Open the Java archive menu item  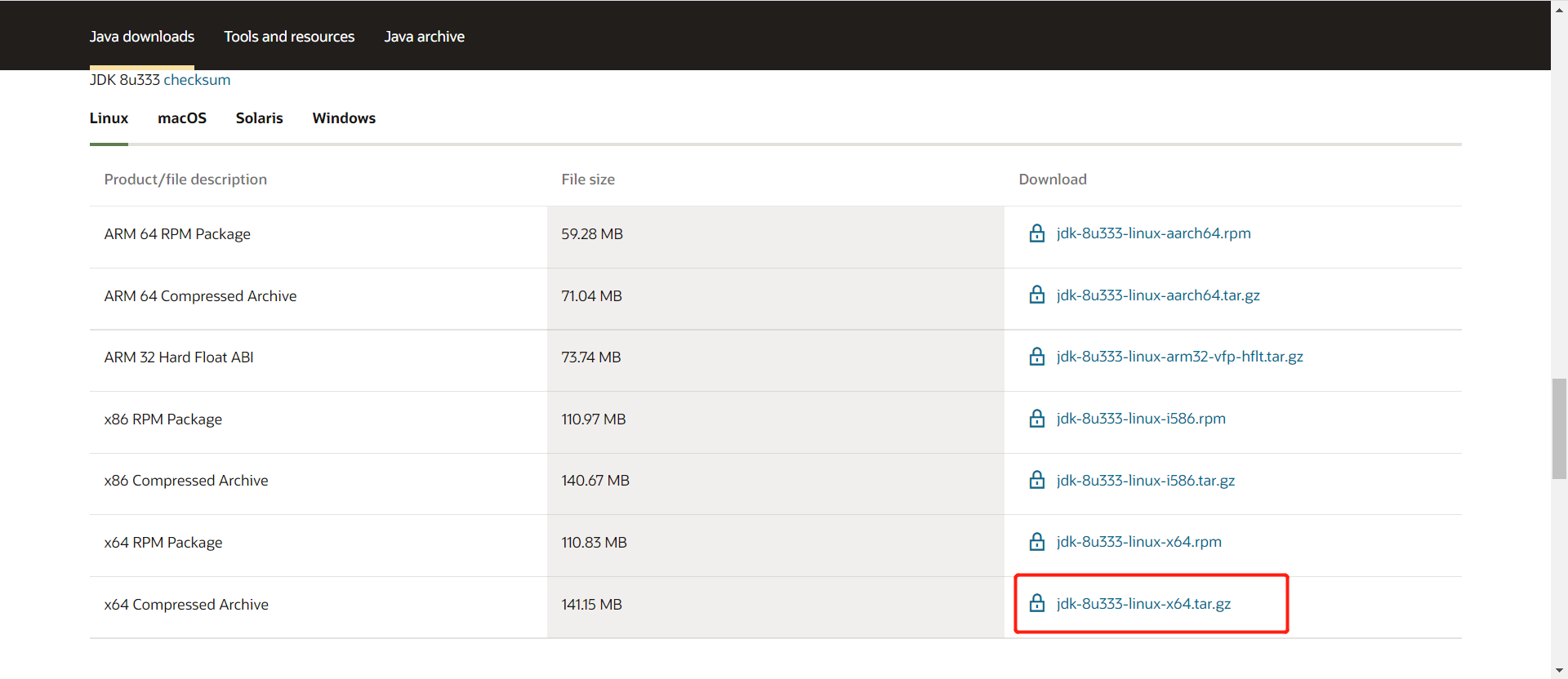coord(424,37)
